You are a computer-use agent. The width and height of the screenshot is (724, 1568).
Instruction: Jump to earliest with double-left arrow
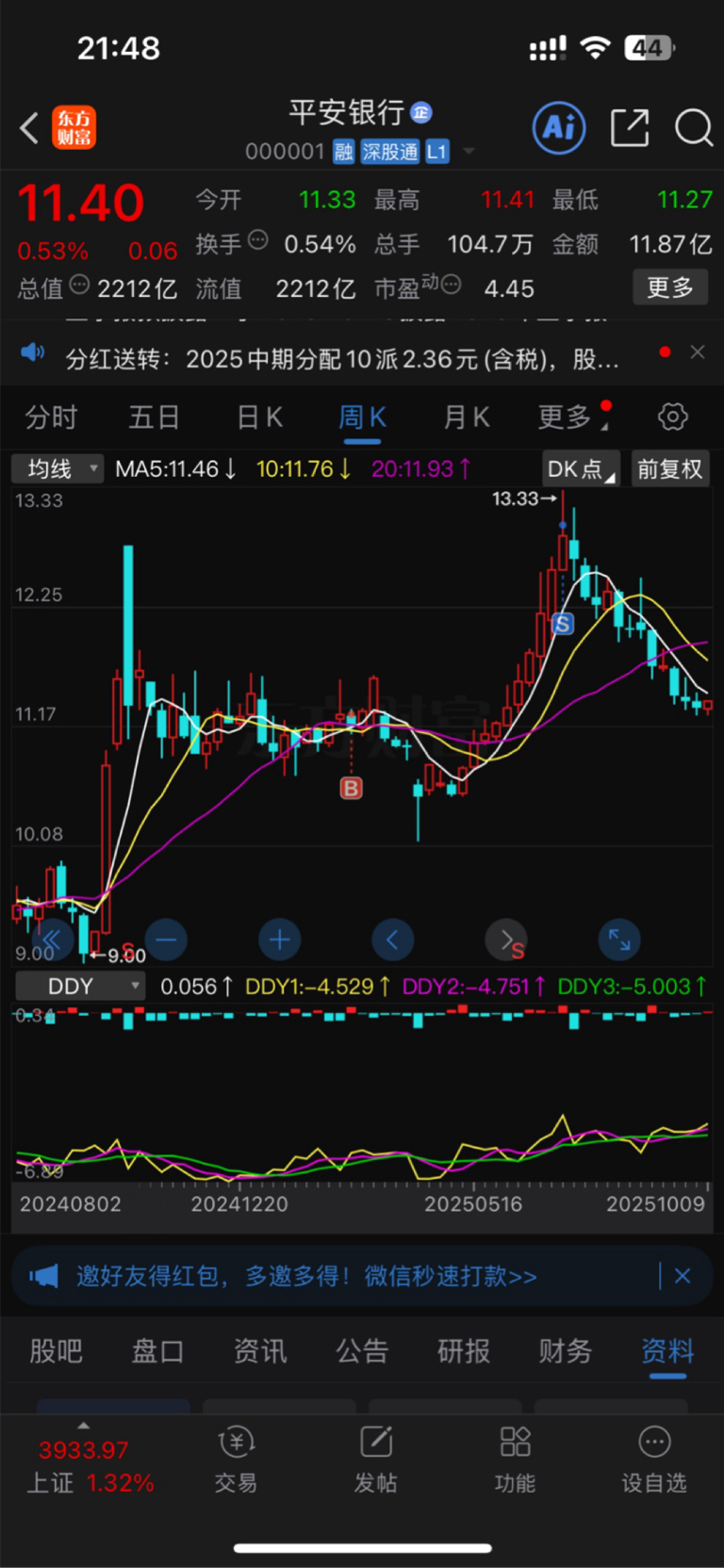[52, 939]
